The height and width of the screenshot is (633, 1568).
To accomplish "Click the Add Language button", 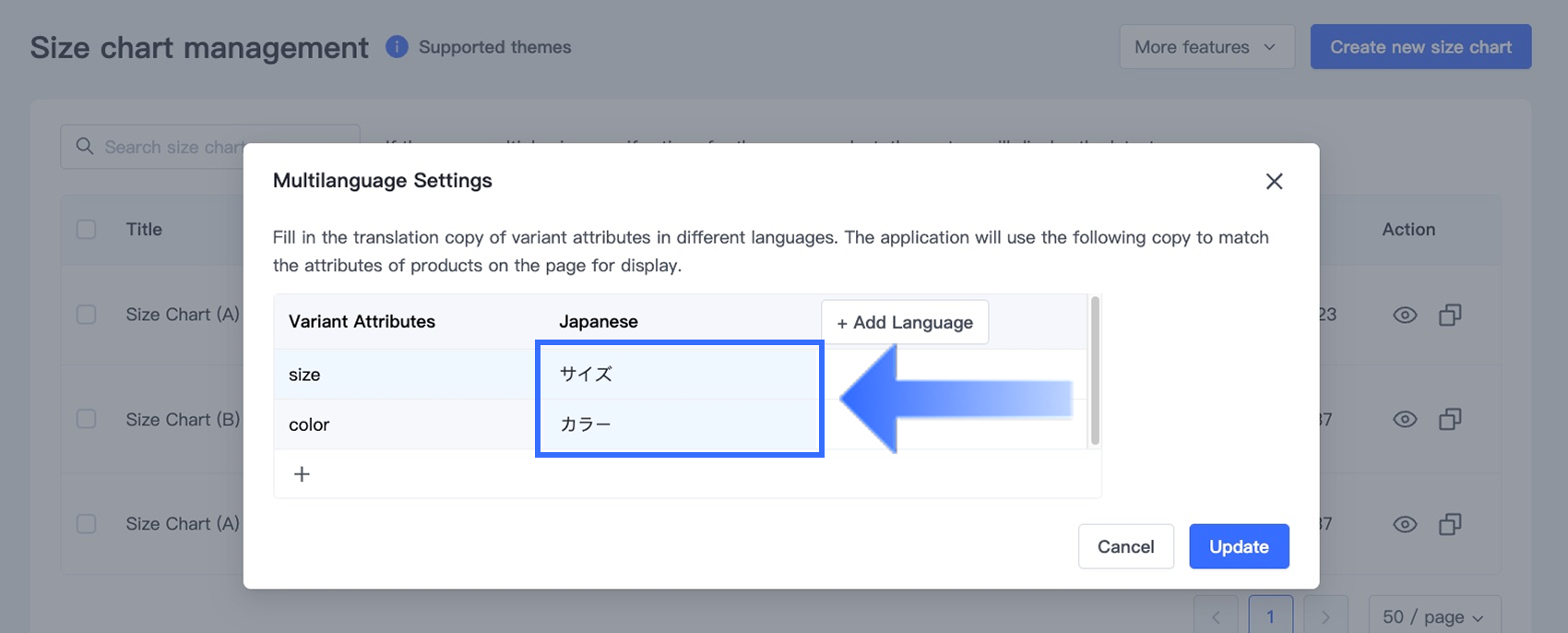I will pyautogui.click(x=905, y=322).
